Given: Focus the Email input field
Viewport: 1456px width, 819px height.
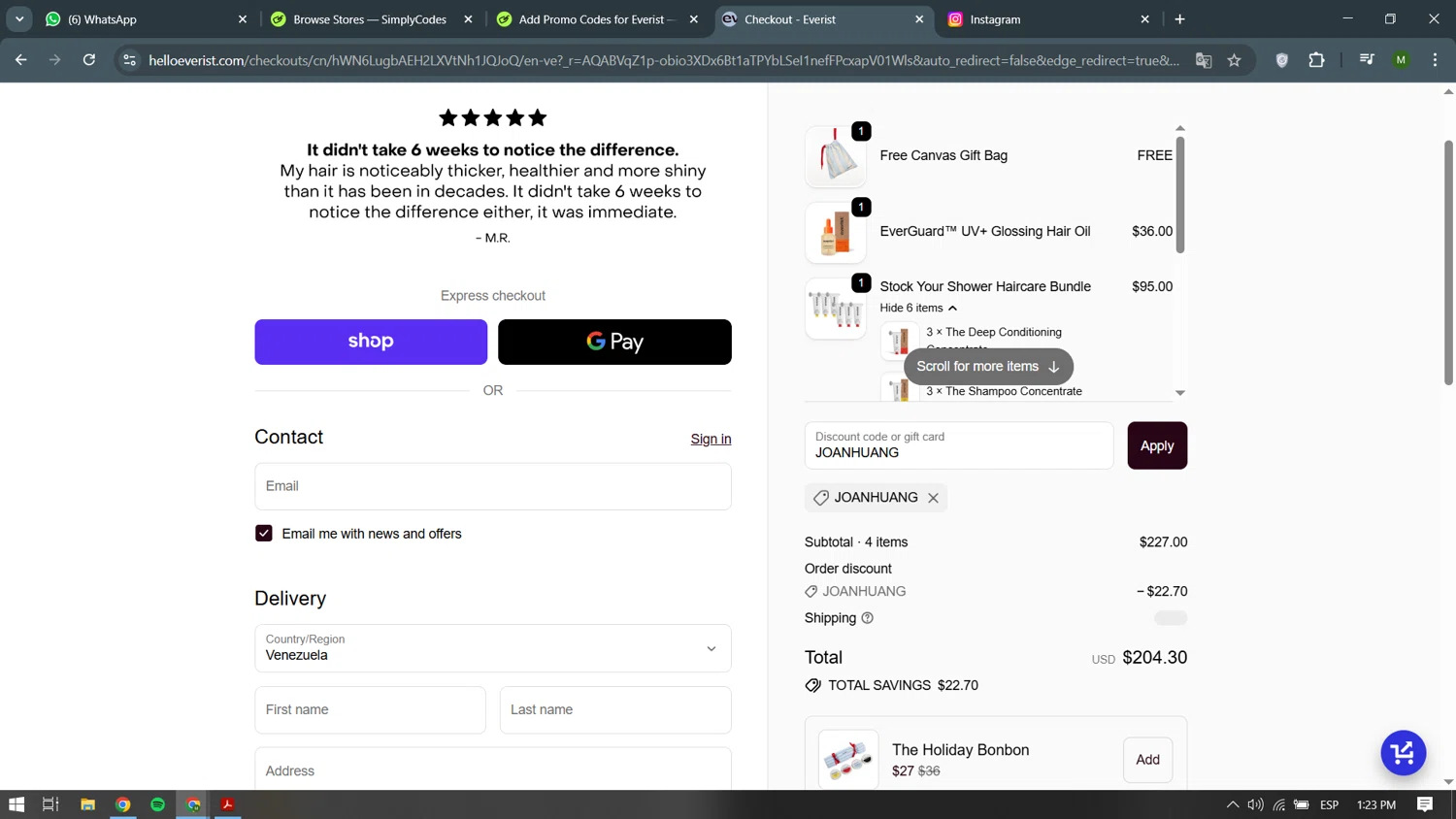Looking at the screenshot, I should (x=493, y=486).
